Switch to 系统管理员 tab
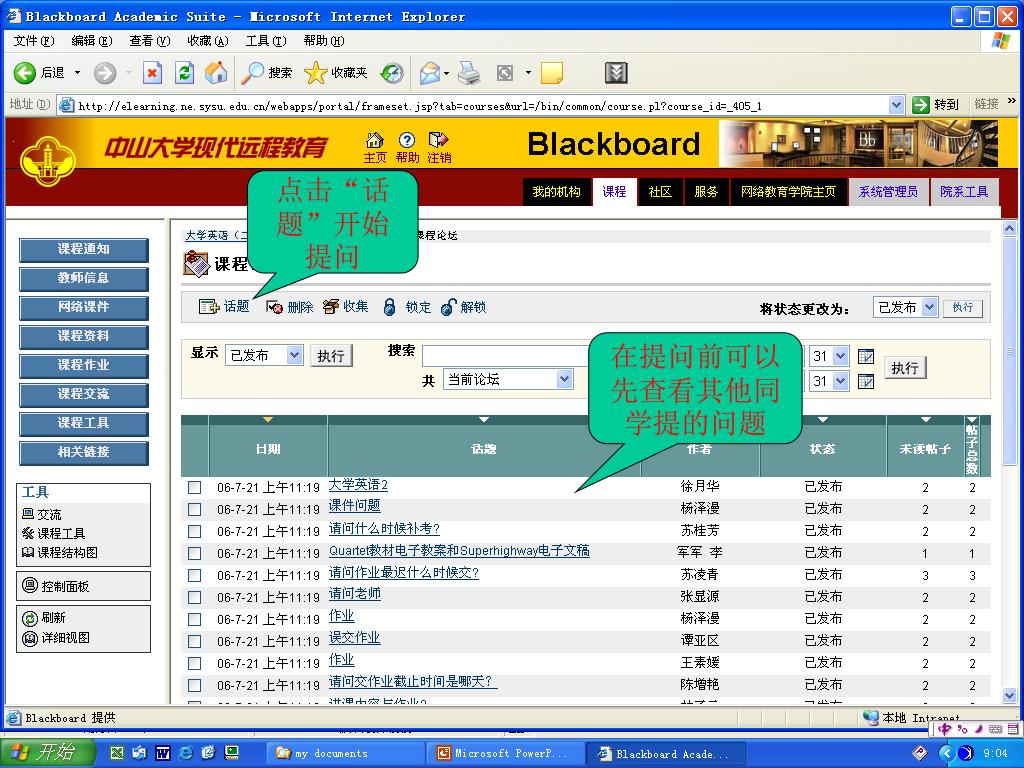Viewport: 1024px width, 768px height. [x=888, y=191]
